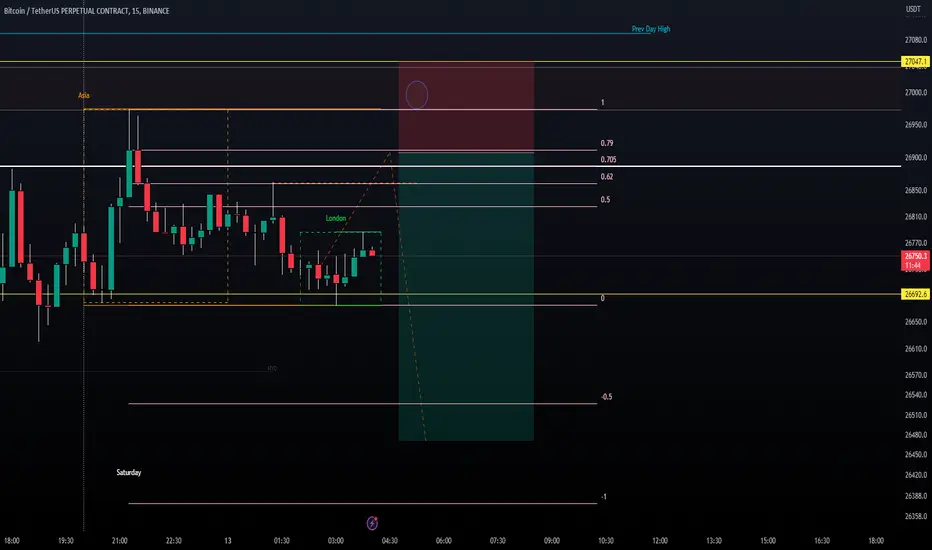Click the lightning event icon on time axis

click(x=372, y=523)
